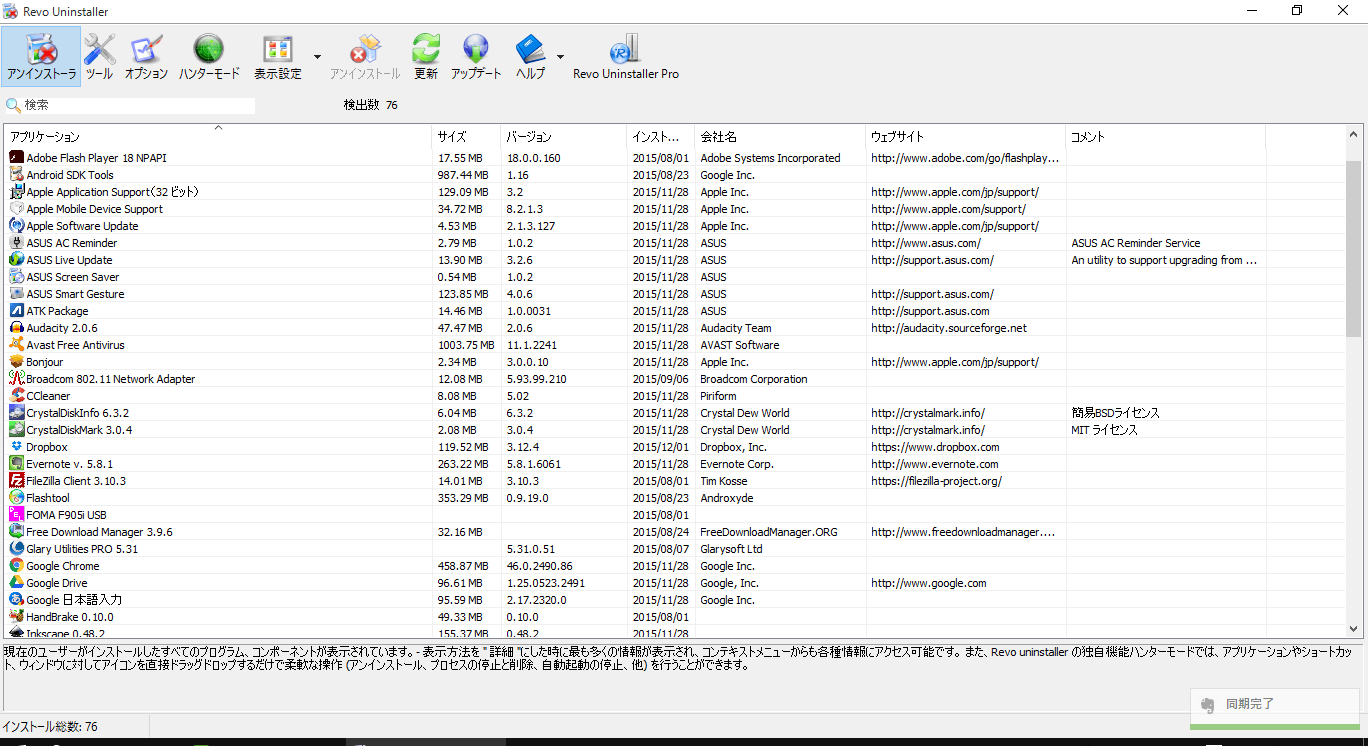Select the Audacity 2.0.6 icon
Screen dimensions: 1368x746
[16, 328]
